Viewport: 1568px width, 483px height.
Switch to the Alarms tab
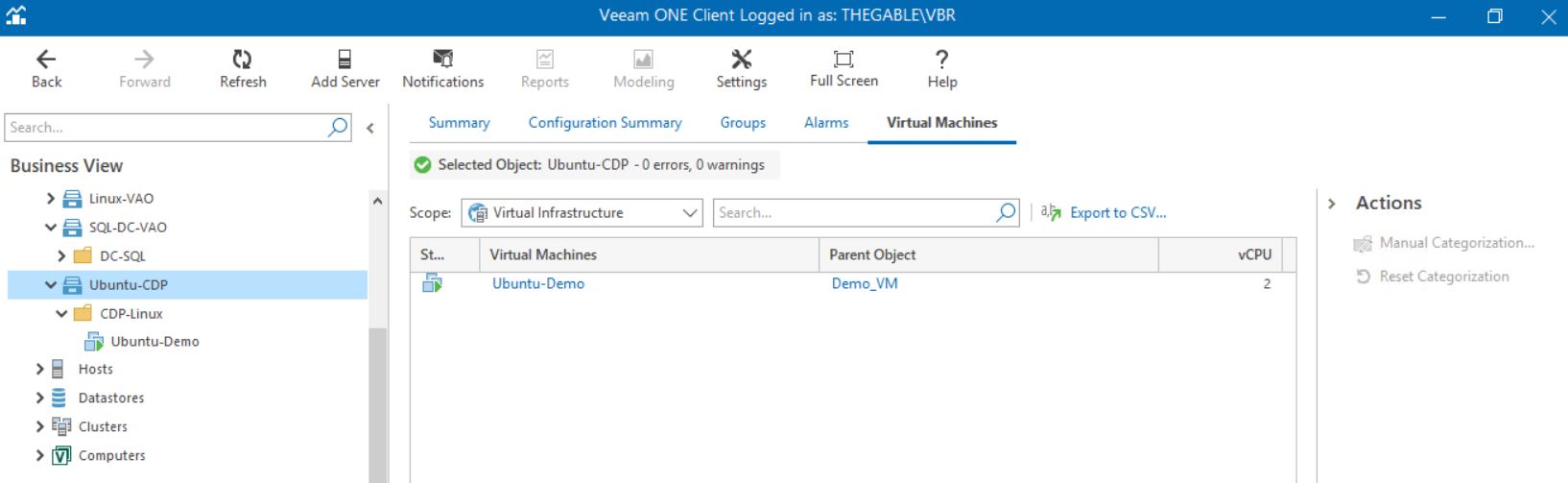pyautogui.click(x=826, y=123)
